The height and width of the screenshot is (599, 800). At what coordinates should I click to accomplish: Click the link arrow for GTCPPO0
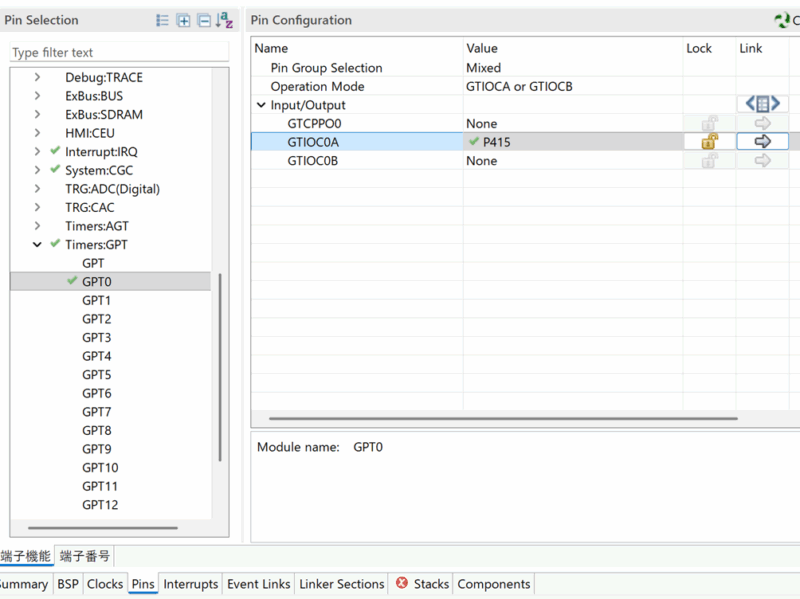coord(763,123)
